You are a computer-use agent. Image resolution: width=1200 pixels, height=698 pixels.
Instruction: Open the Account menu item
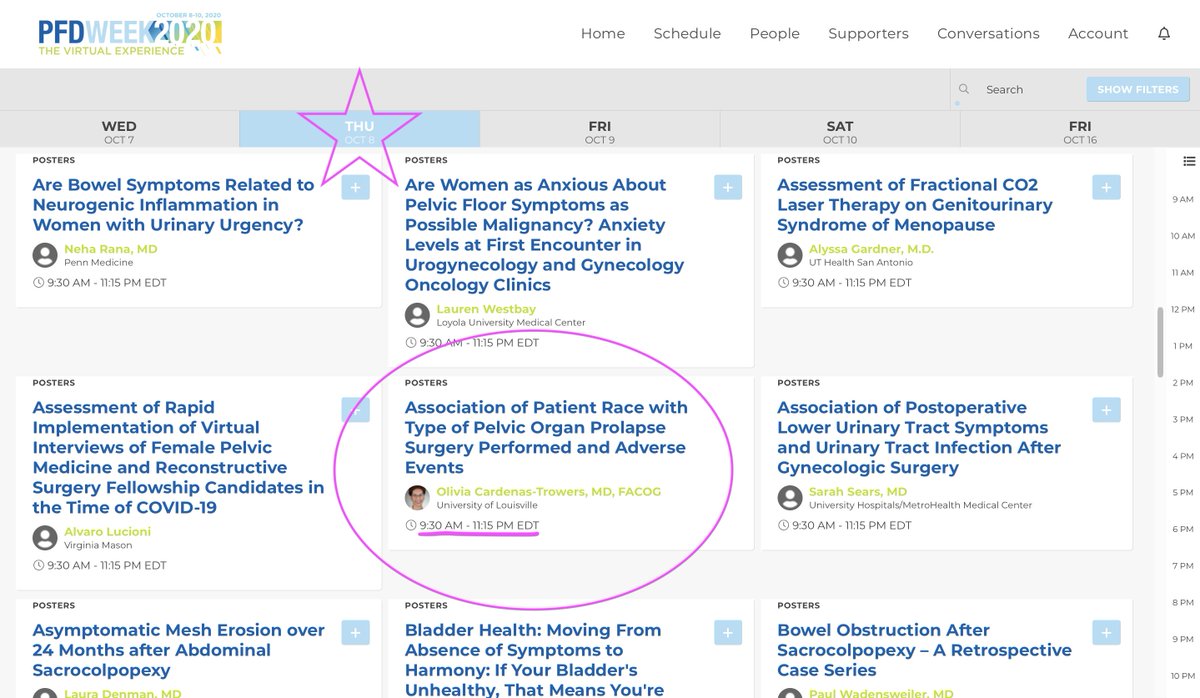[x=1098, y=33]
